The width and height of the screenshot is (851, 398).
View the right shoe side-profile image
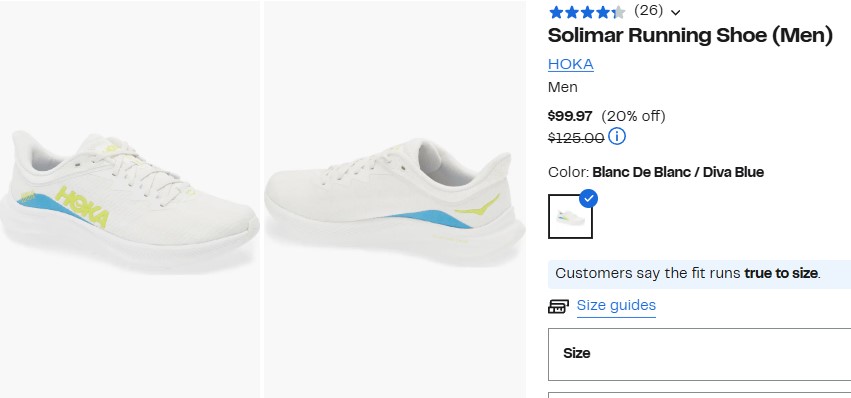pyautogui.click(x=395, y=199)
